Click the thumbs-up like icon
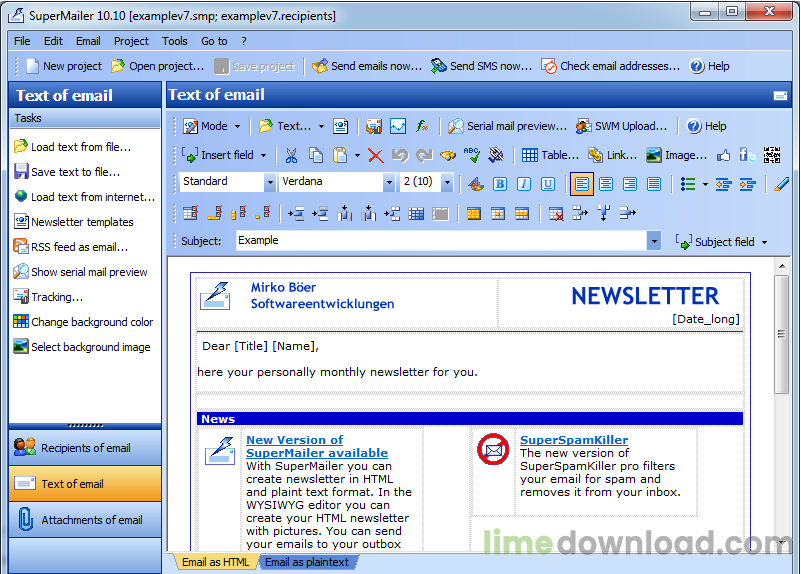Screen dimensions: 801x574 pos(723,155)
